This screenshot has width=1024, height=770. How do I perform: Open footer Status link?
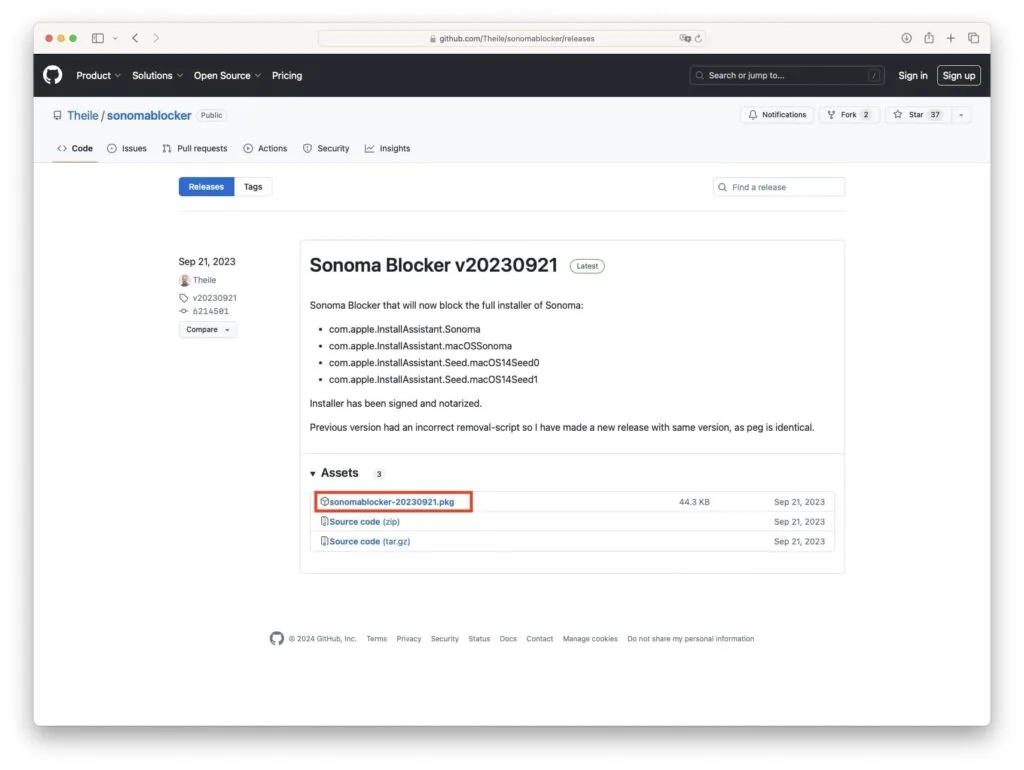click(479, 639)
